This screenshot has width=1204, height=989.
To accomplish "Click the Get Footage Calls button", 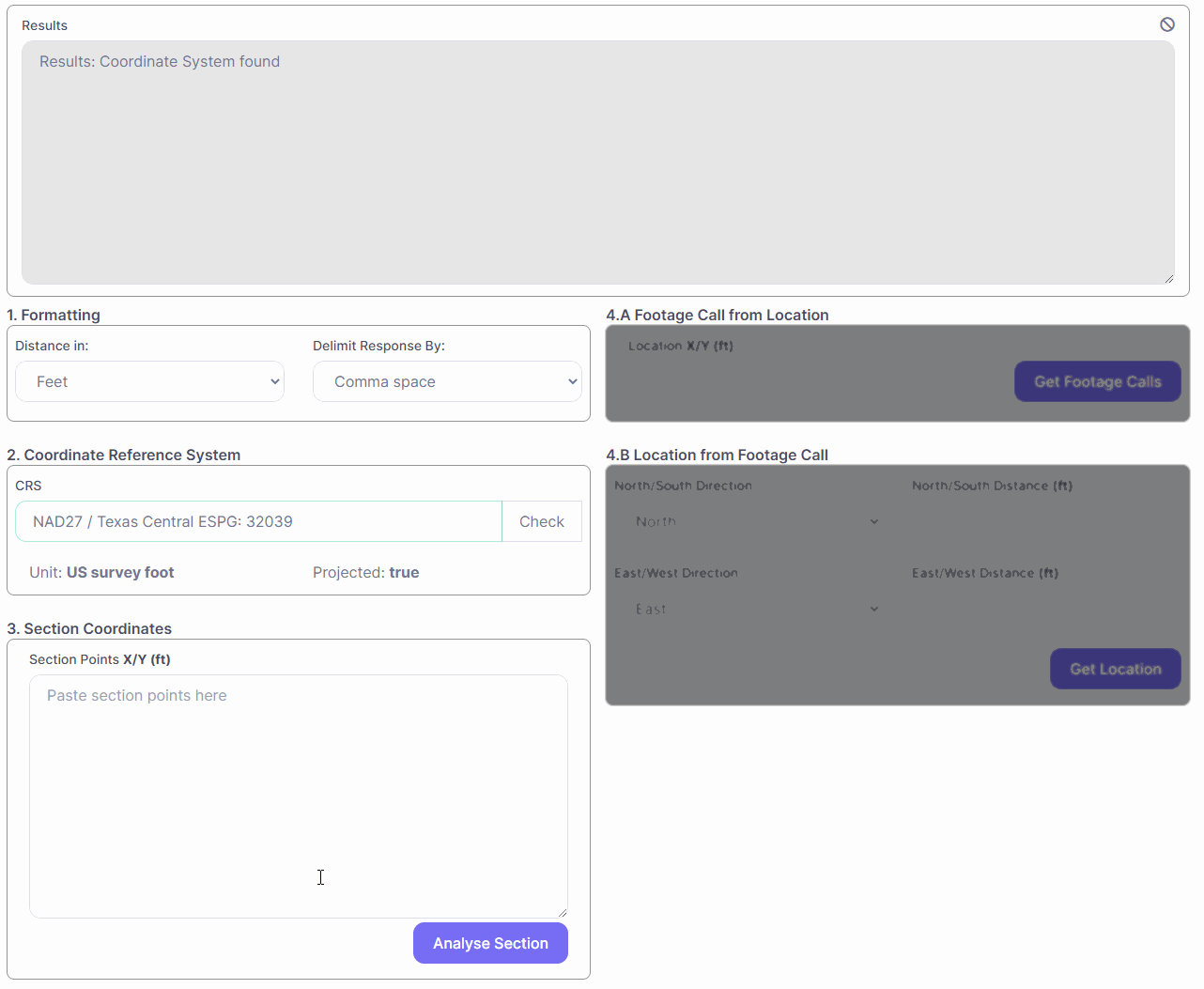I will coord(1097,381).
